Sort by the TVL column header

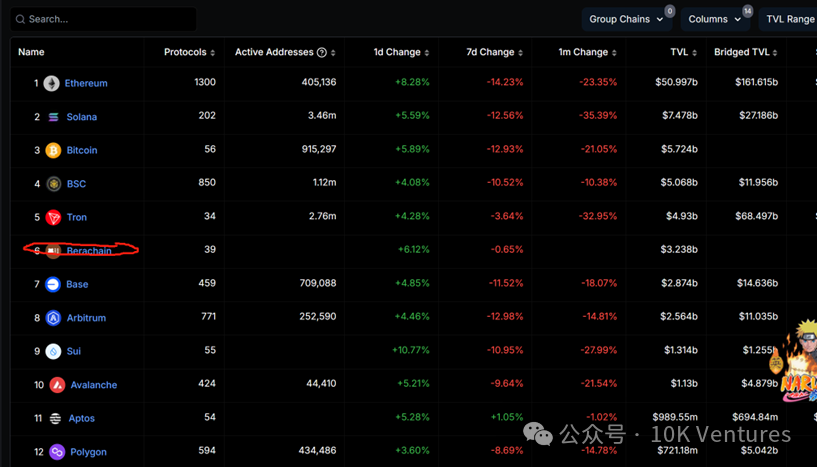click(x=683, y=52)
